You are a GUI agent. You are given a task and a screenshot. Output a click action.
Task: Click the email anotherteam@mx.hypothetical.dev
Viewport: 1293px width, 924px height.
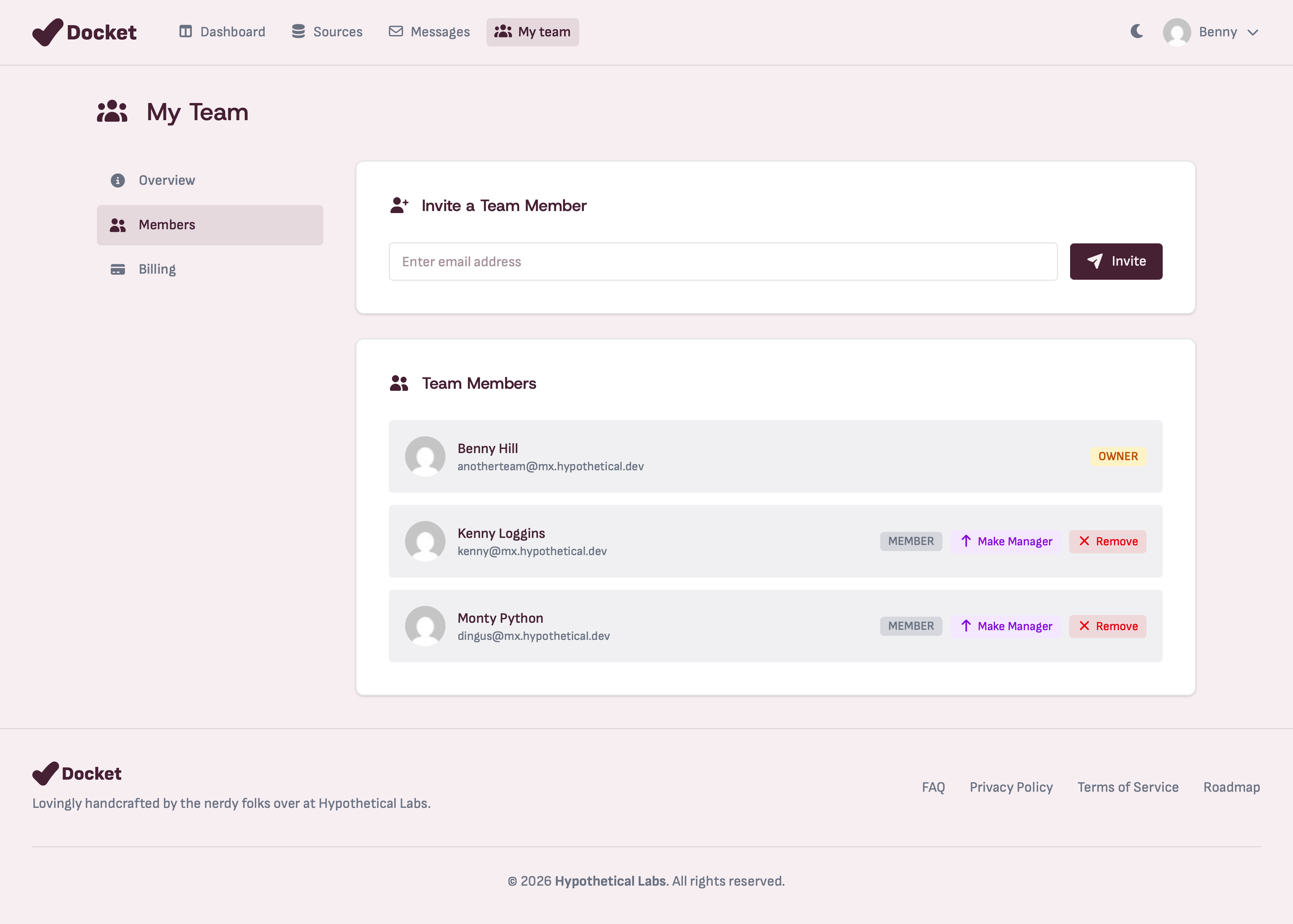point(550,466)
